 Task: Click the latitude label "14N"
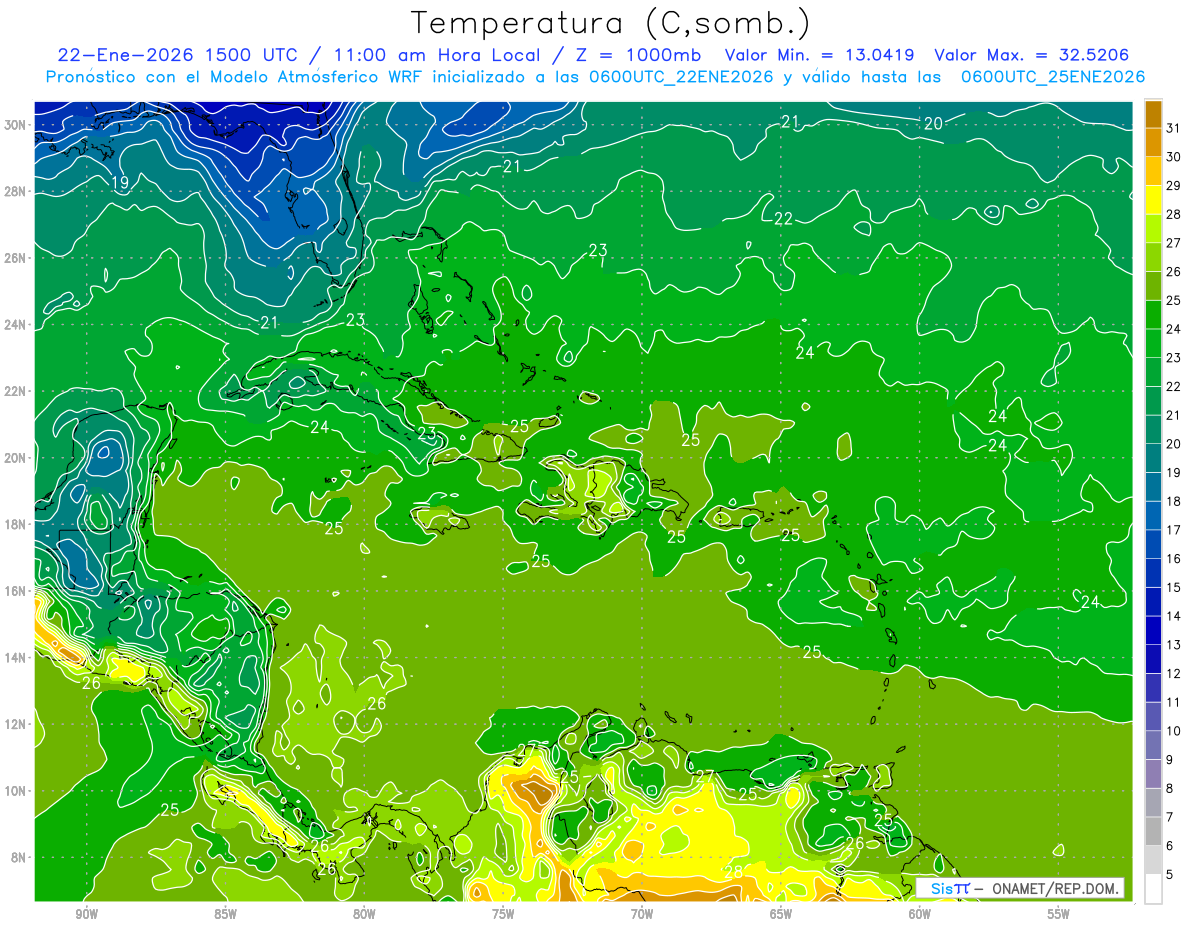click(x=15, y=658)
